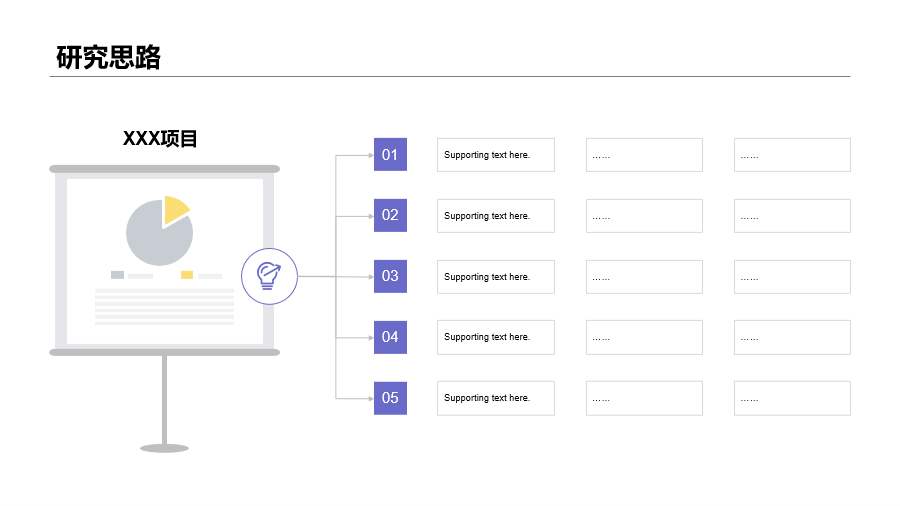The height and width of the screenshot is (506, 900).
Task: Click Supporting text box beside 01
Action: tap(495, 155)
